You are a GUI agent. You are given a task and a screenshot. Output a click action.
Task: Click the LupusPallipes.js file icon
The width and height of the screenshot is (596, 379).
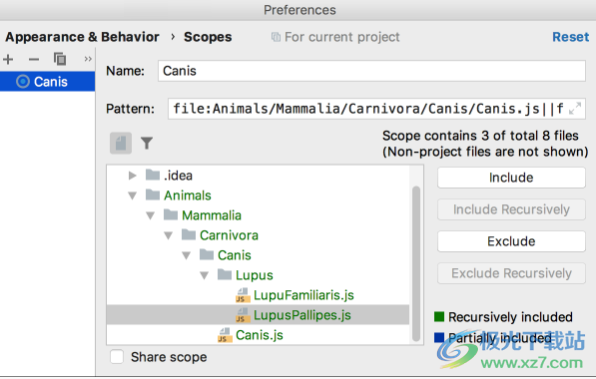[243, 315]
